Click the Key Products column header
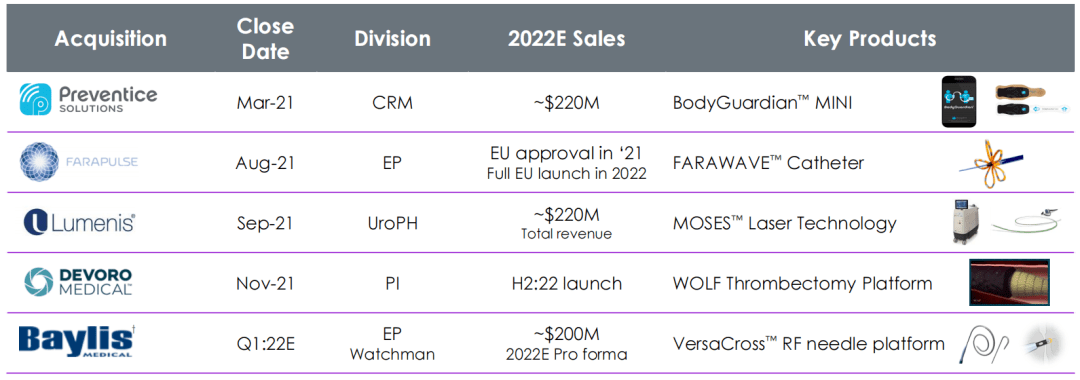This screenshot has width=1080, height=380. [x=870, y=38]
